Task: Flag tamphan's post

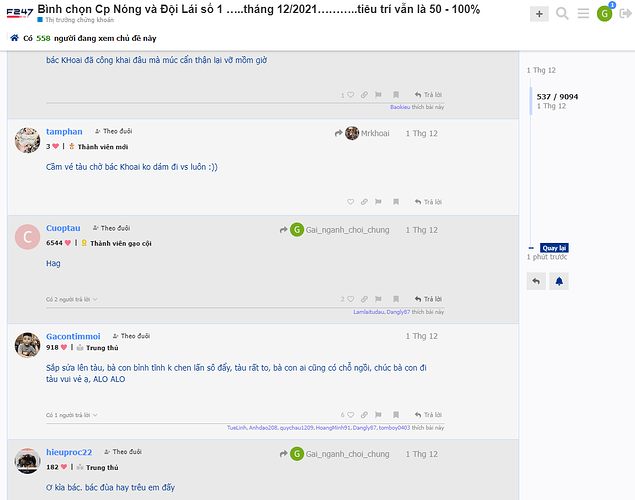Action: click(378, 202)
